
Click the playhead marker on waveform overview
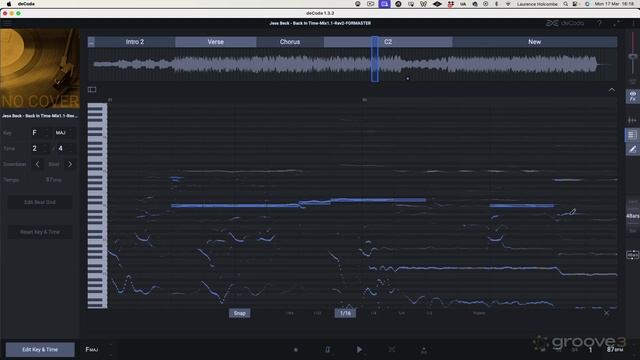click(375, 59)
